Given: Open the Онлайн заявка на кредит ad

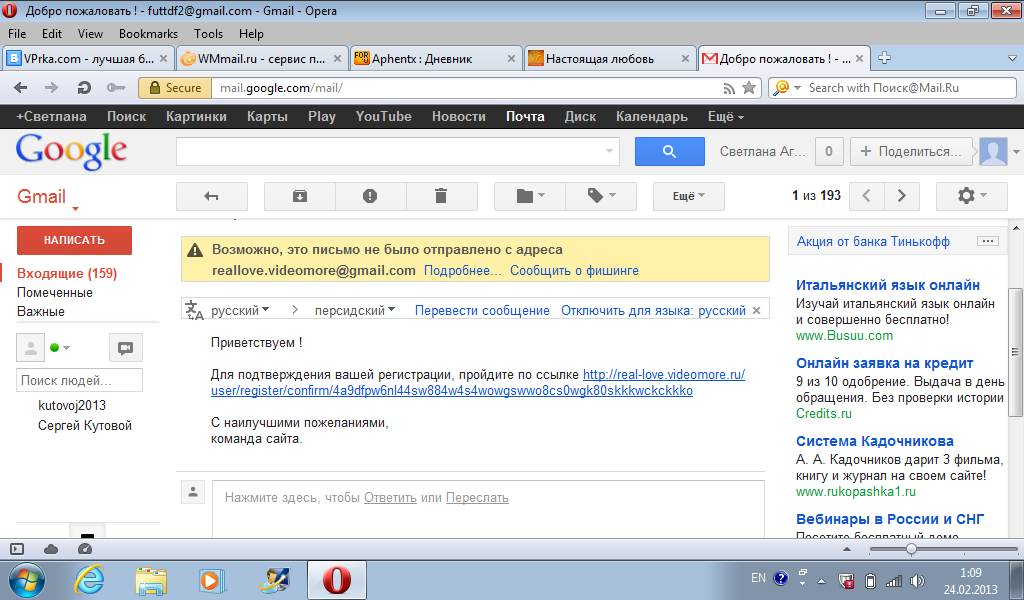Looking at the screenshot, I should pos(884,364).
